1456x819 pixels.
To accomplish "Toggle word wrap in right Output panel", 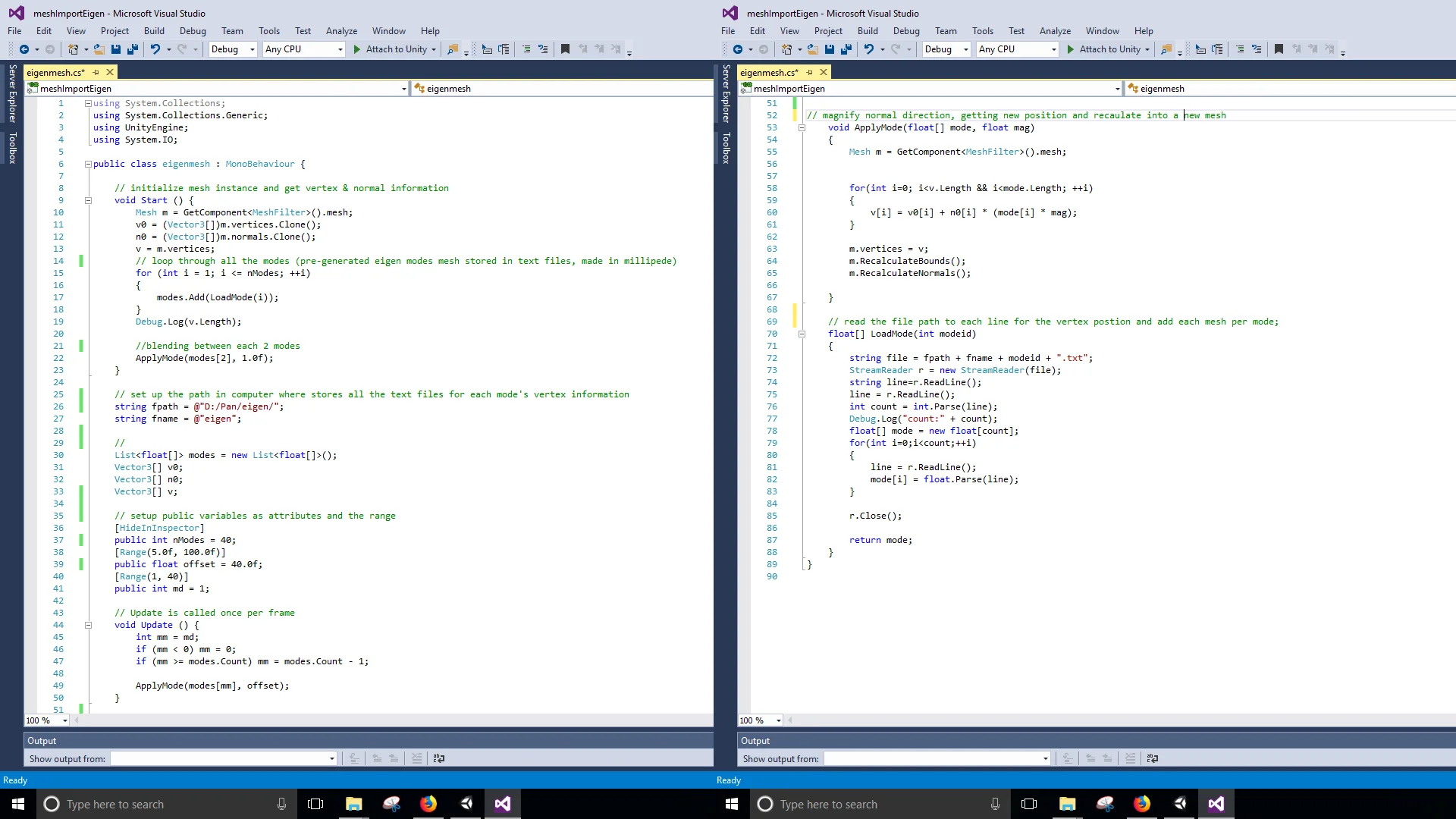I will pos(1152,758).
